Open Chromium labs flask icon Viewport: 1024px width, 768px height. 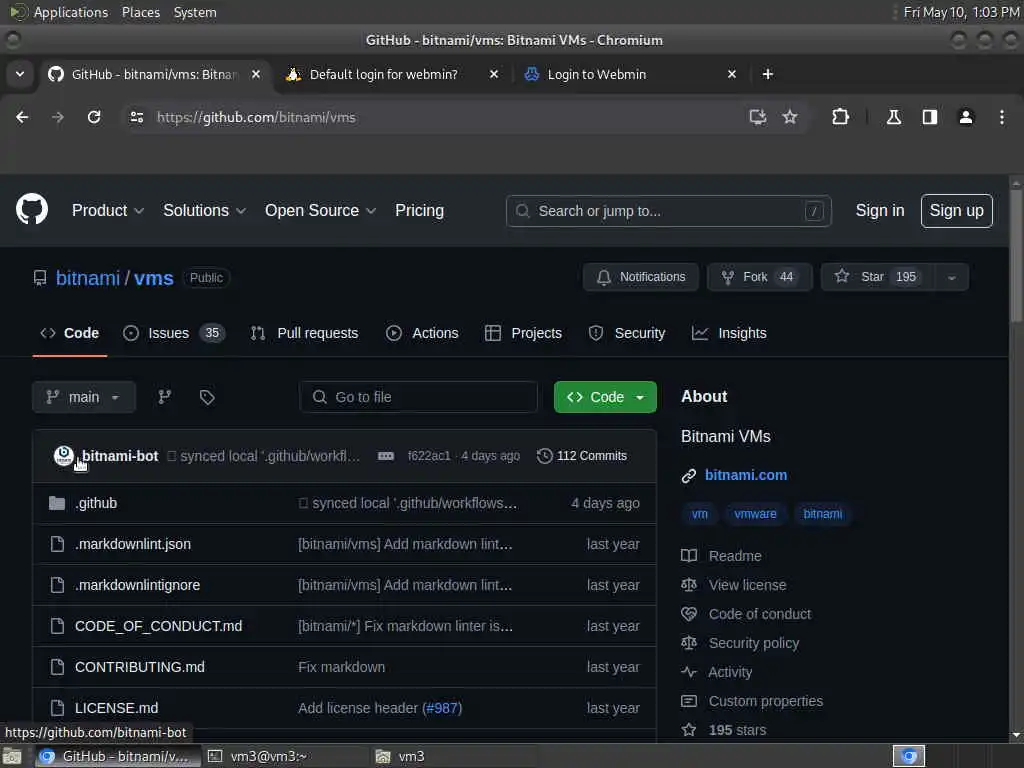893,118
